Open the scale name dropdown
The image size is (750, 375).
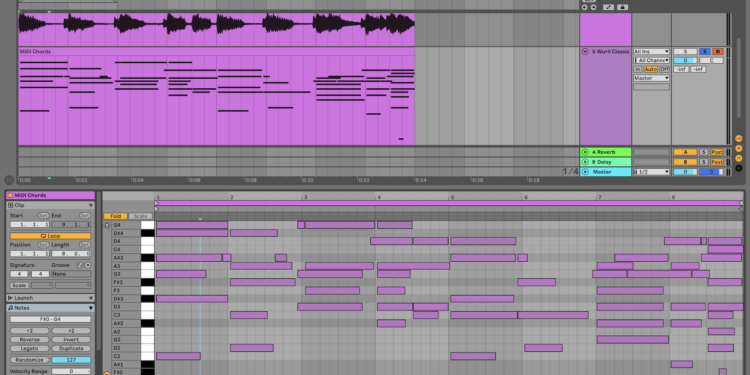tap(73, 286)
